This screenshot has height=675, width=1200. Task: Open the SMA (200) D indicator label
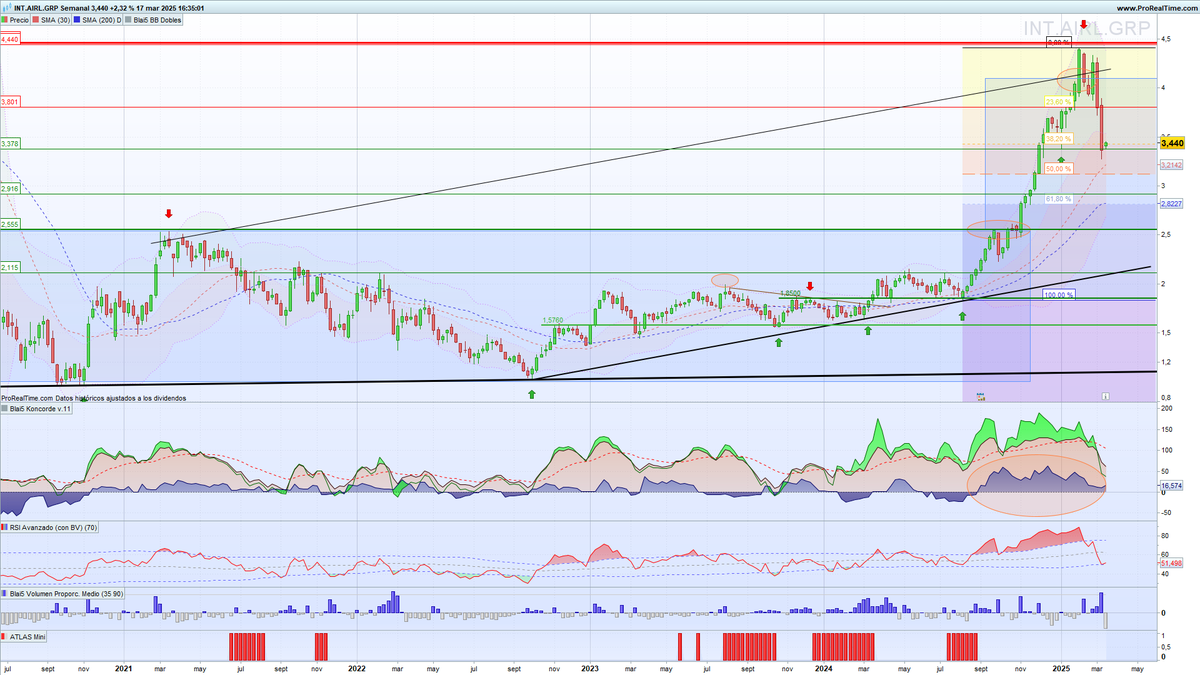[97, 19]
